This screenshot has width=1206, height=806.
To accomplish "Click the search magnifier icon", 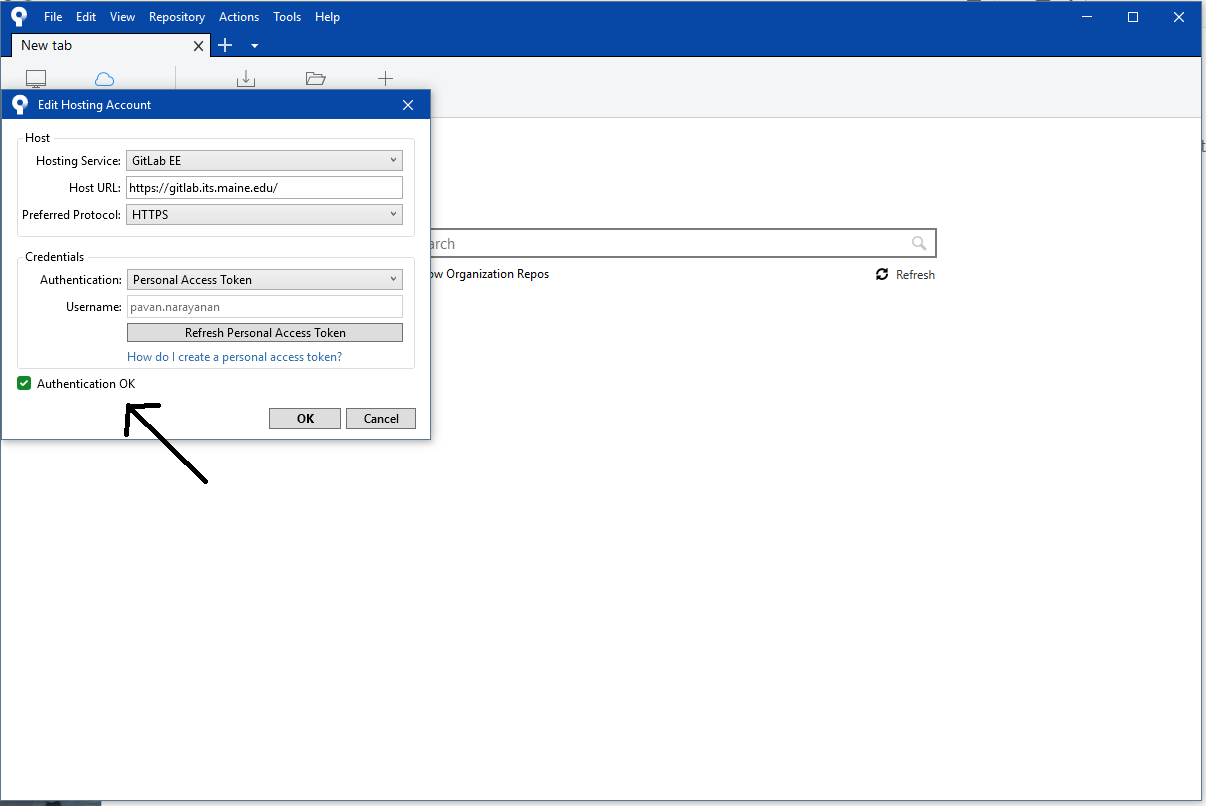I will [919, 243].
